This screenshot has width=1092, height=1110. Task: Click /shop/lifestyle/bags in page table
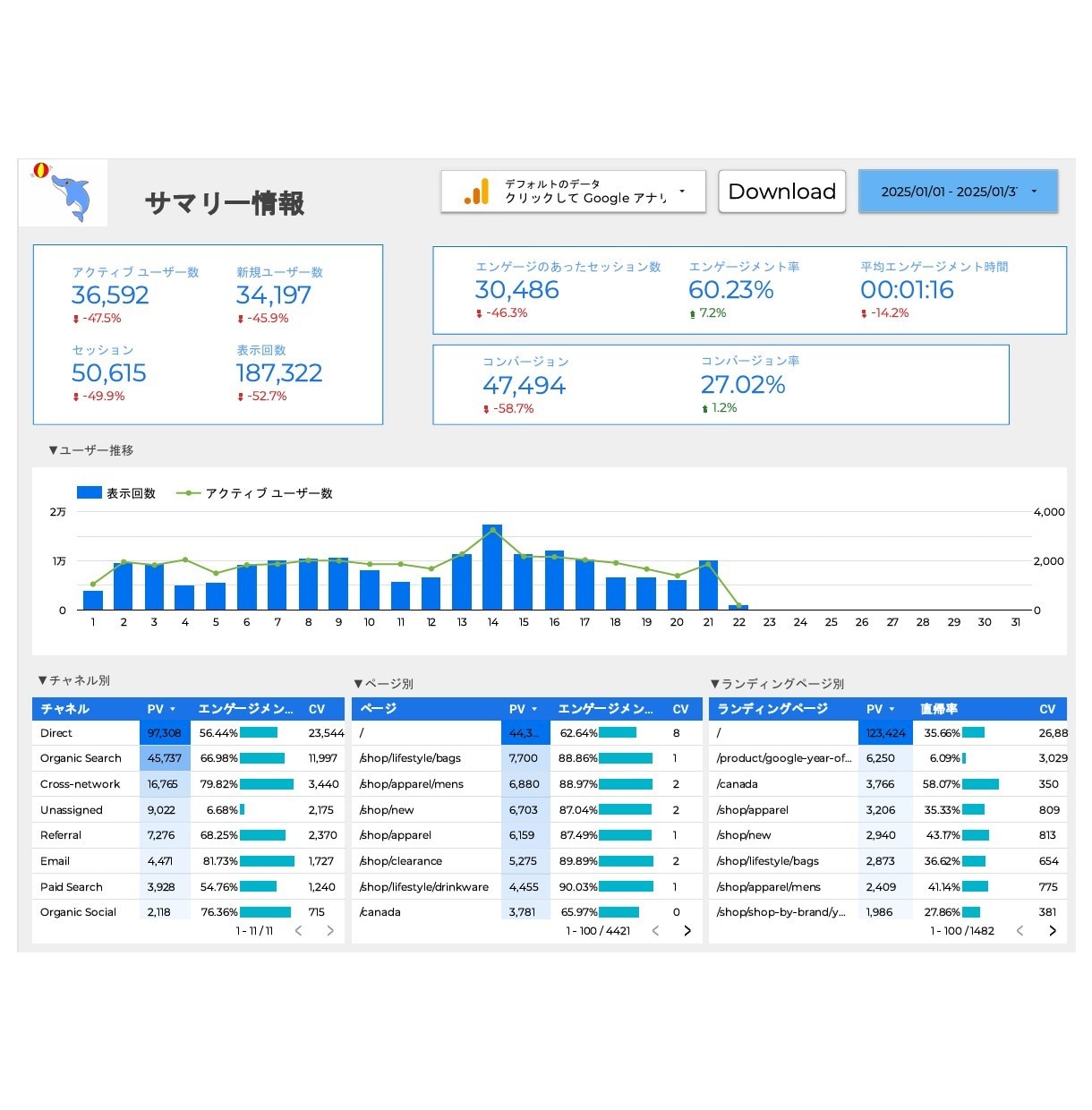(x=410, y=758)
